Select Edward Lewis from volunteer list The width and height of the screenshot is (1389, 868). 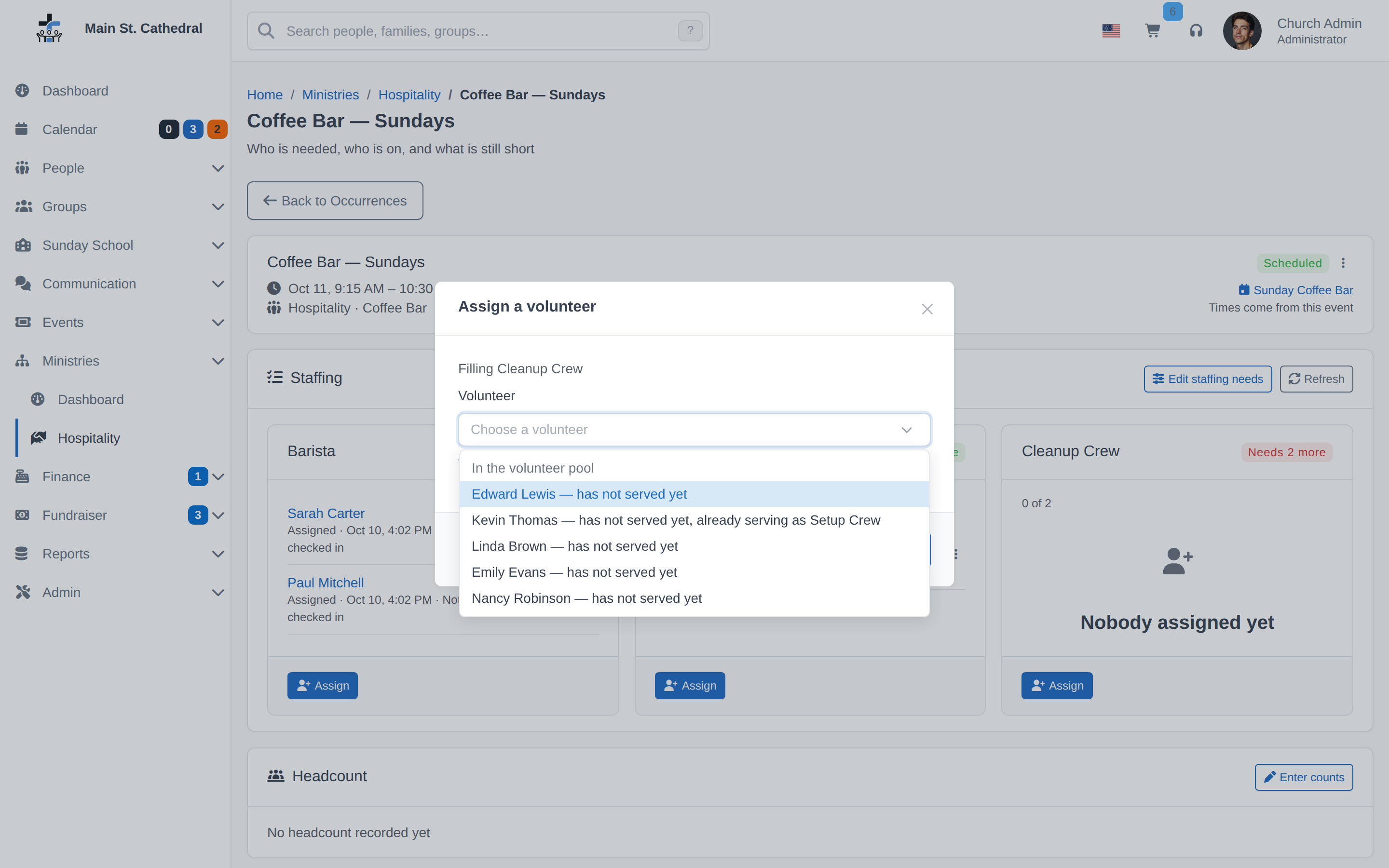point(694,494)
